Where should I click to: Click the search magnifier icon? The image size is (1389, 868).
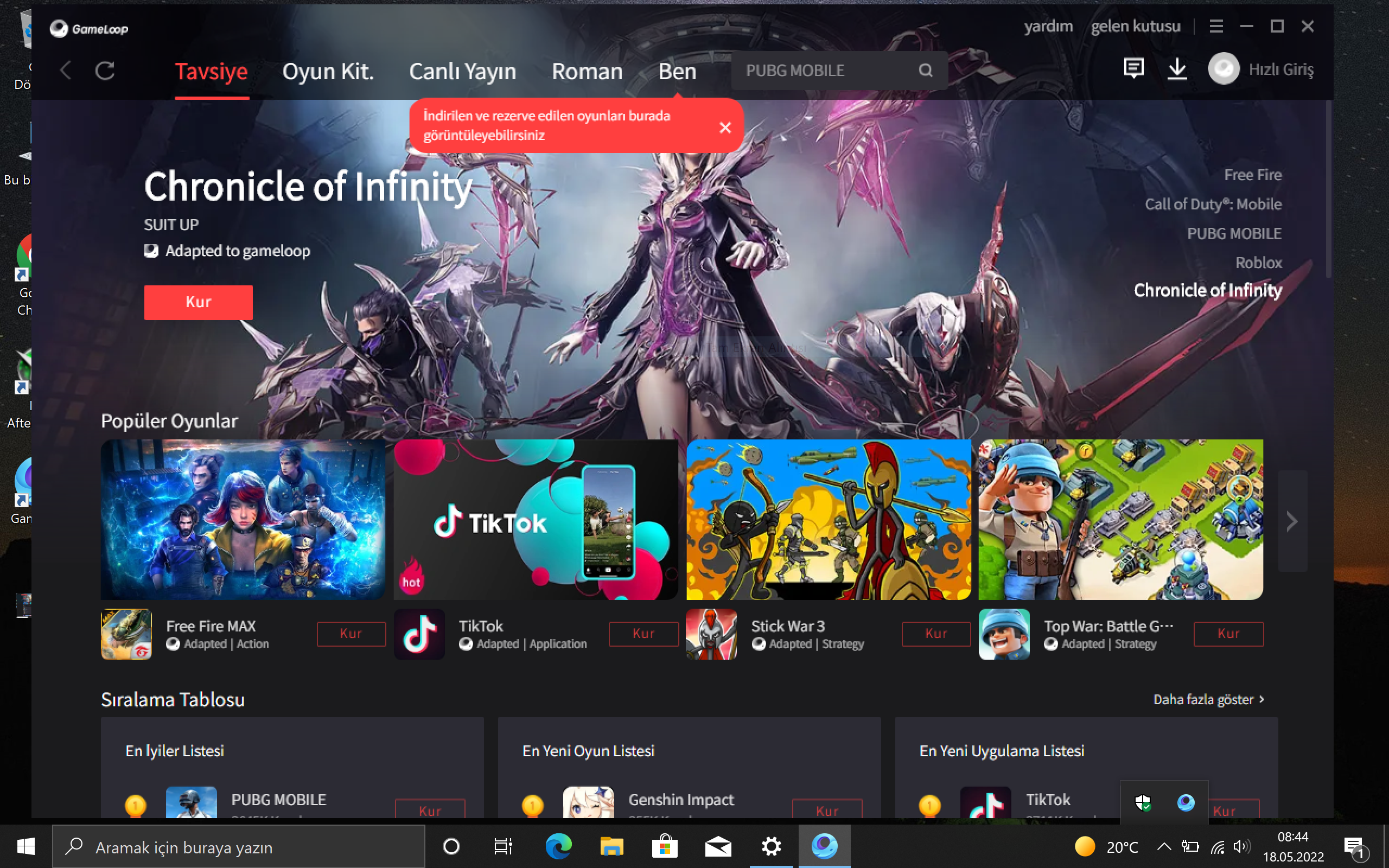coord(925,71)
